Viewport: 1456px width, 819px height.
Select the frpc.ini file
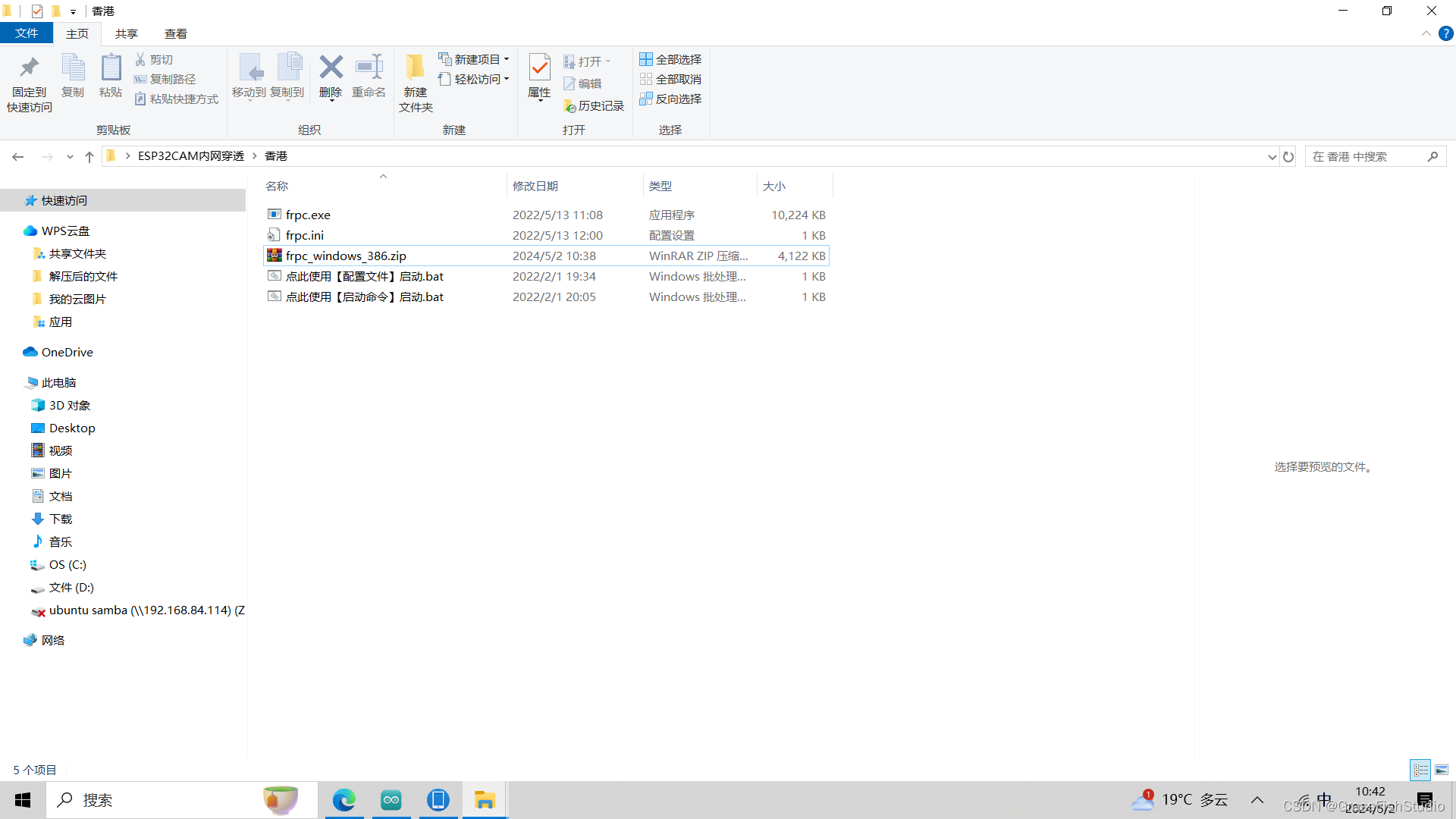(305, 236)
